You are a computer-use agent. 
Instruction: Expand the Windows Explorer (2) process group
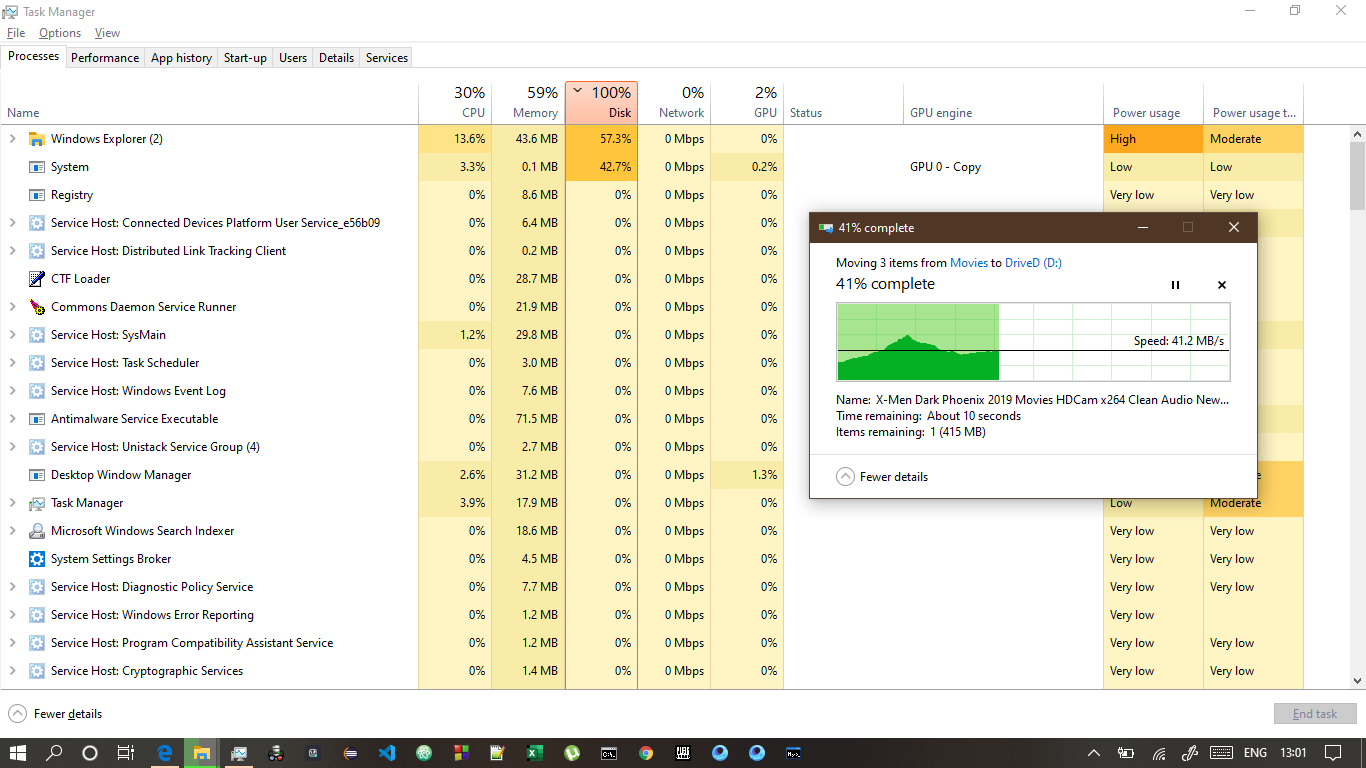(x=12, y=139)
